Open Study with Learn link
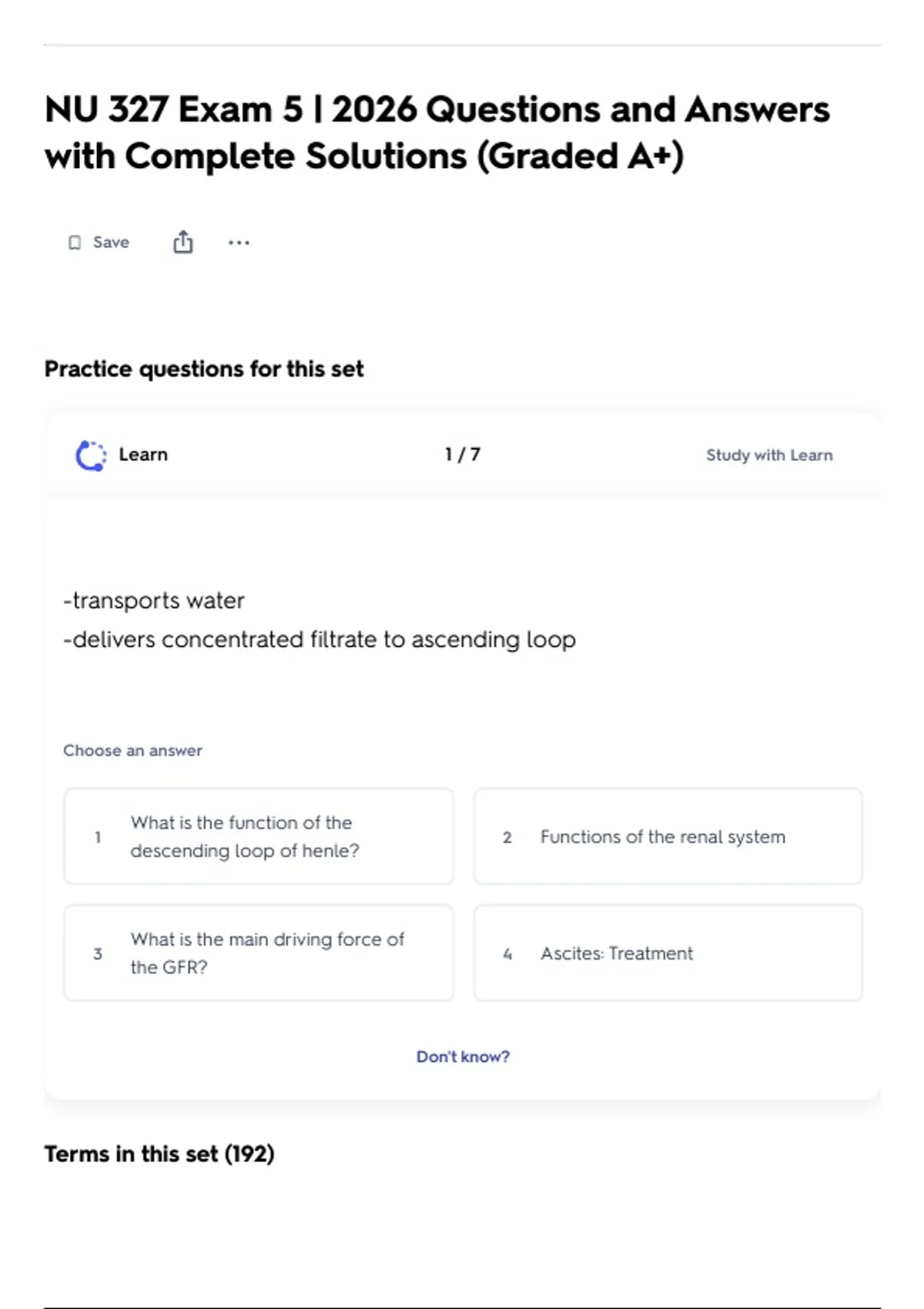Image resolution: width=924 pixels, height=1309 pixels. tap(769, 455)
